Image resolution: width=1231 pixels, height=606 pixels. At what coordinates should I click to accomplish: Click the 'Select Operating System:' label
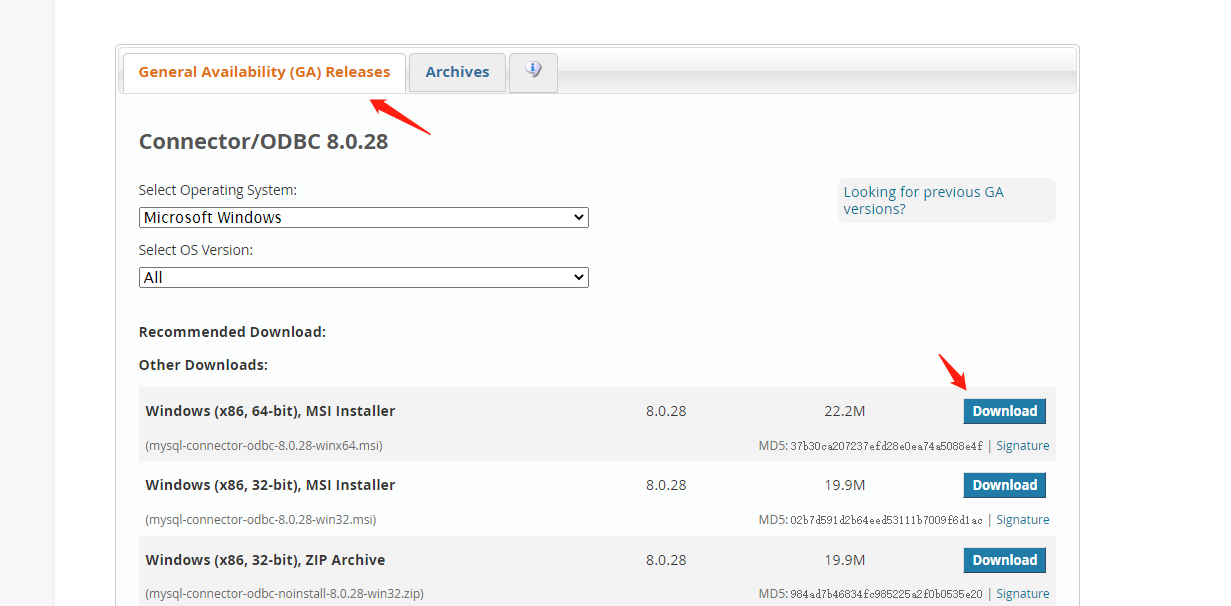click(x=218, y=190)
